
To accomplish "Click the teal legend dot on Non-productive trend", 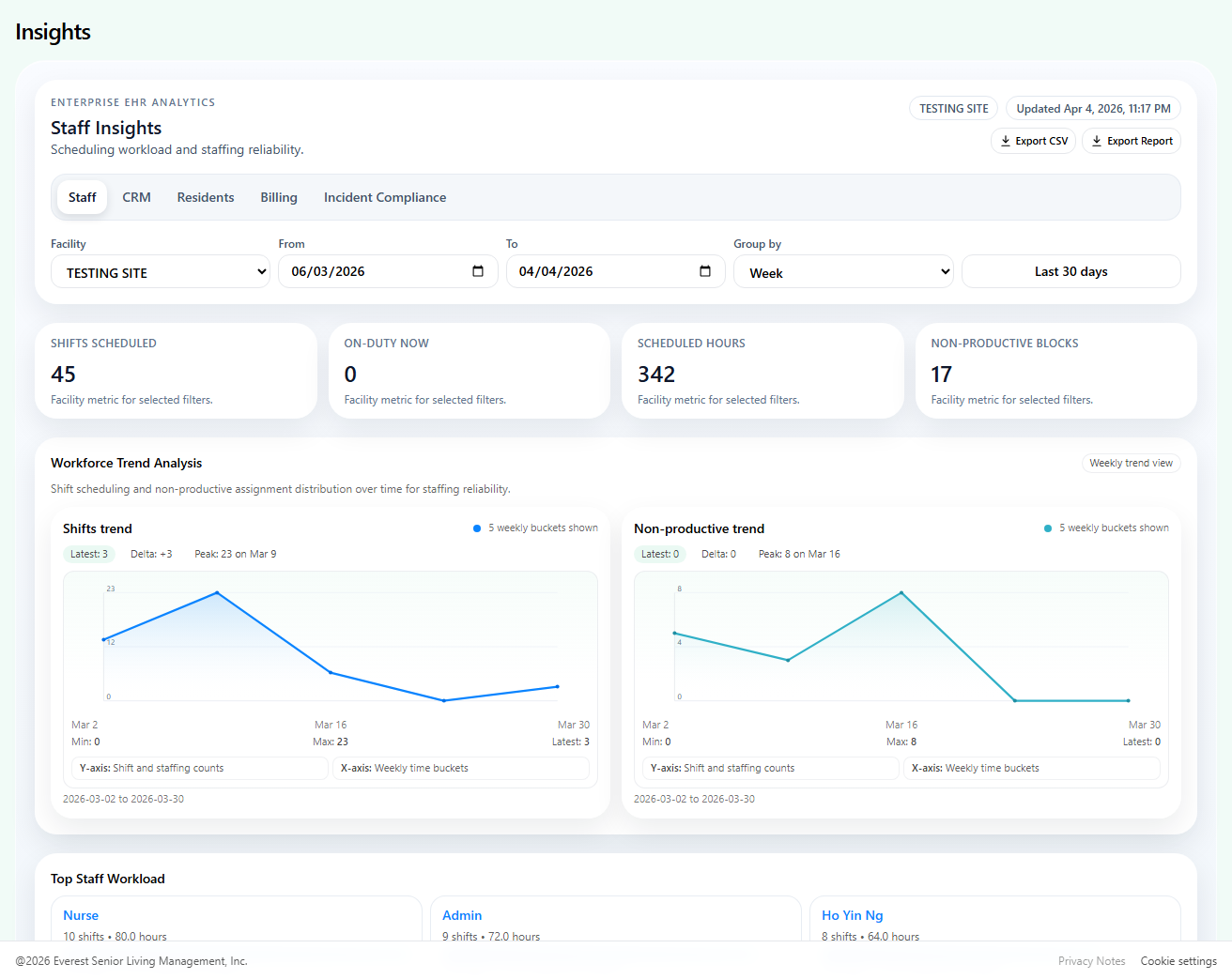I will [1047, 528].
